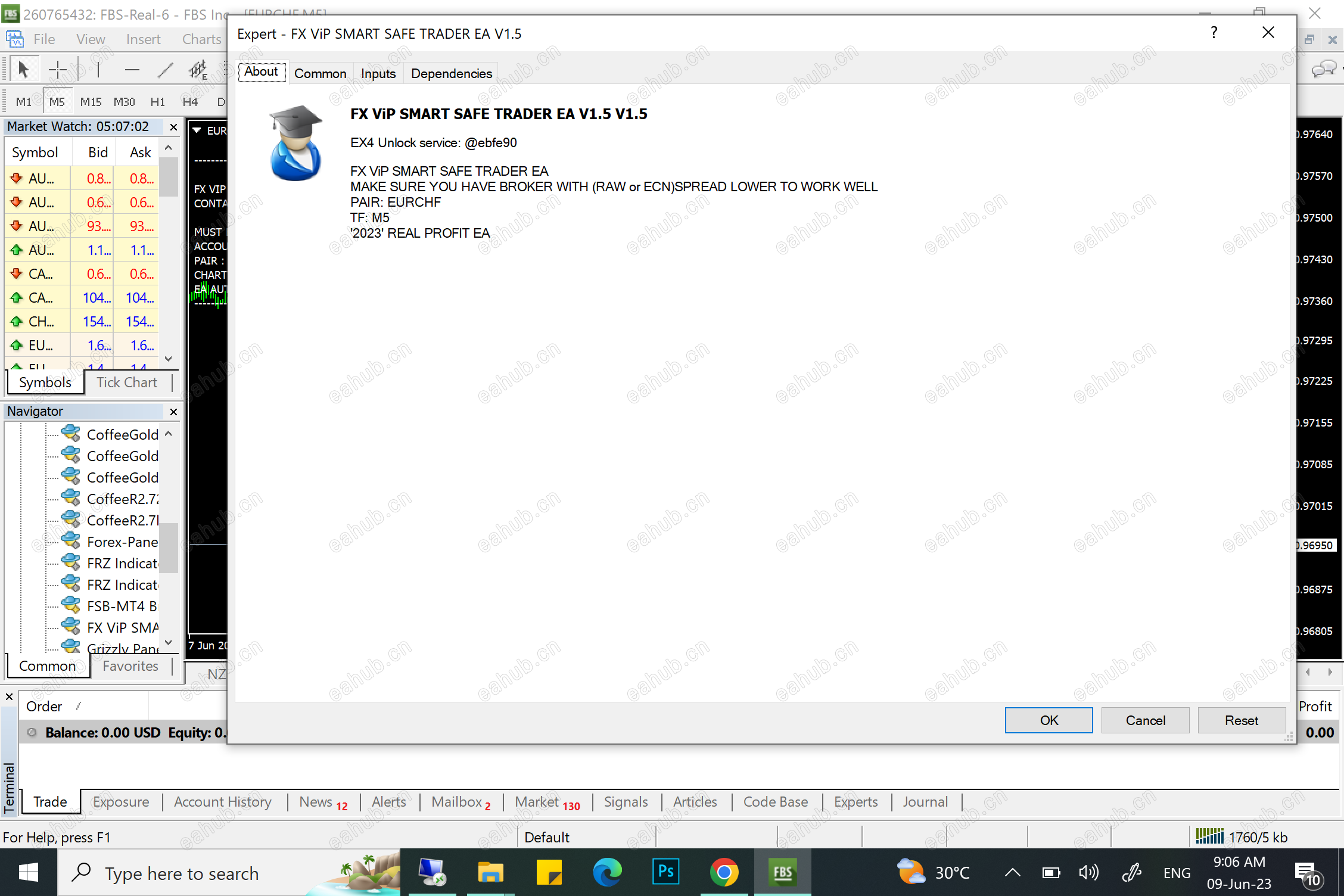
Task: Switch chart to M15 timeframe
Action: (91, 101)
